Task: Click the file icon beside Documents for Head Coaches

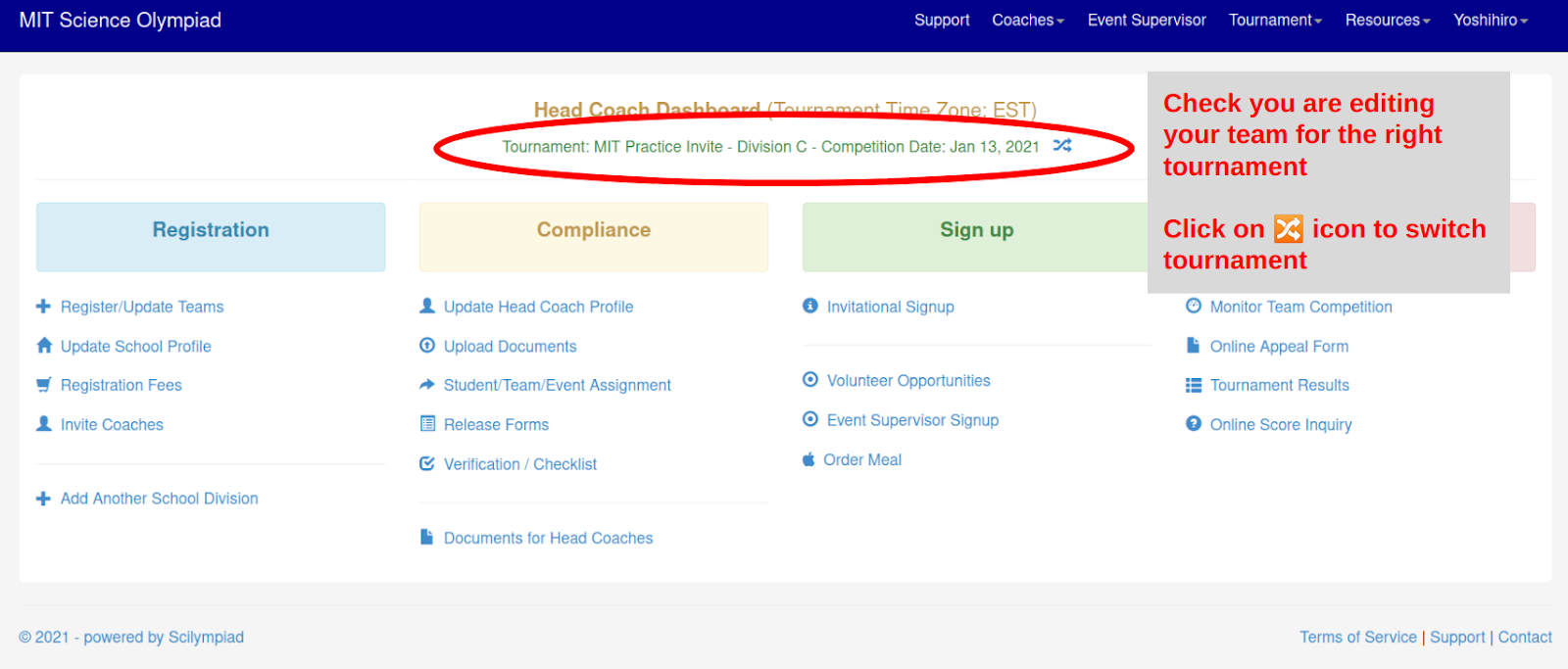Action: click(x=426, y=538)
